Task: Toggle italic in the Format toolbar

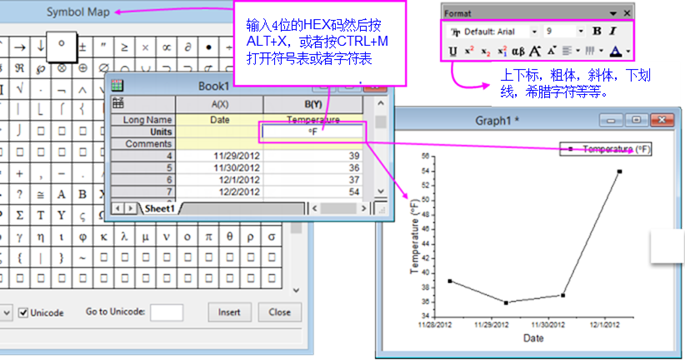Action: [613, 31]
